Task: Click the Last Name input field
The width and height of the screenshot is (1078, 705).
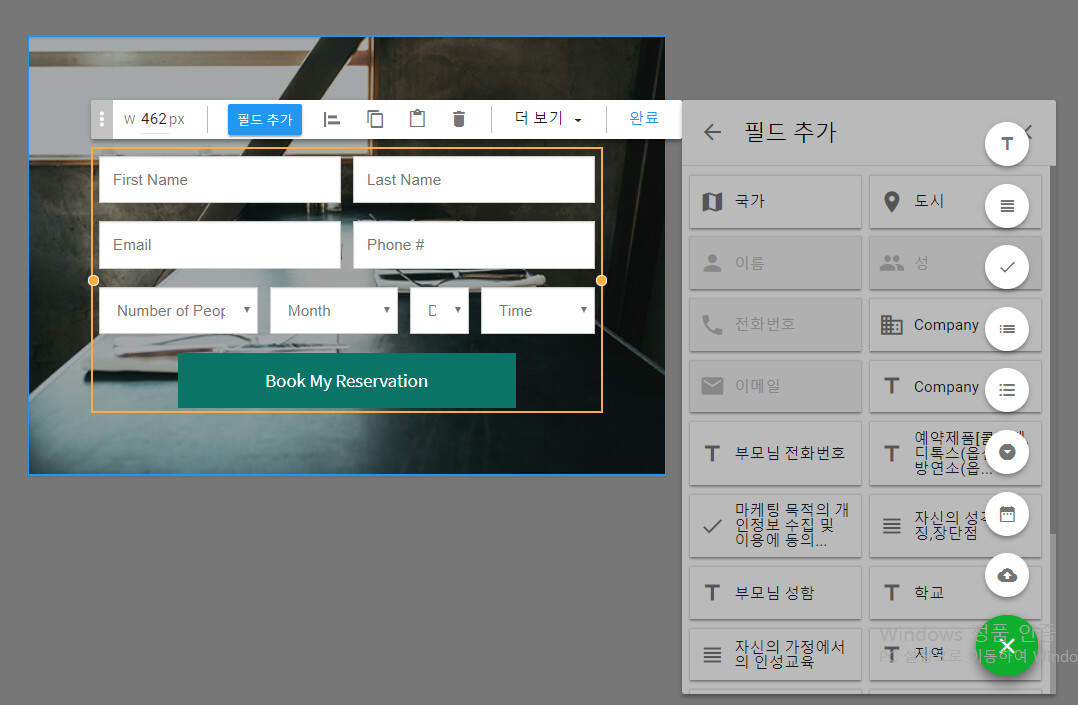Action: (474, 180)
